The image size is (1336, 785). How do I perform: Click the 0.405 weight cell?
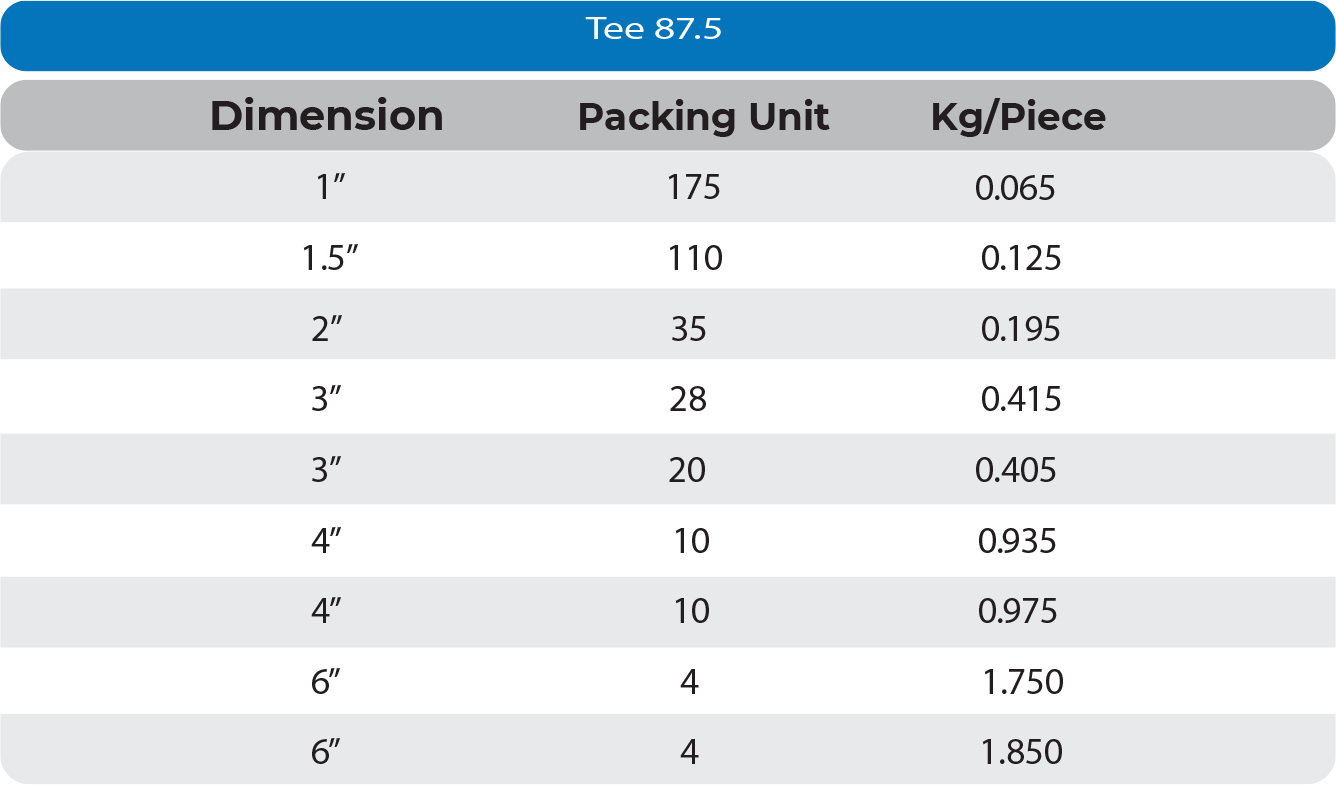point(1015,470)
